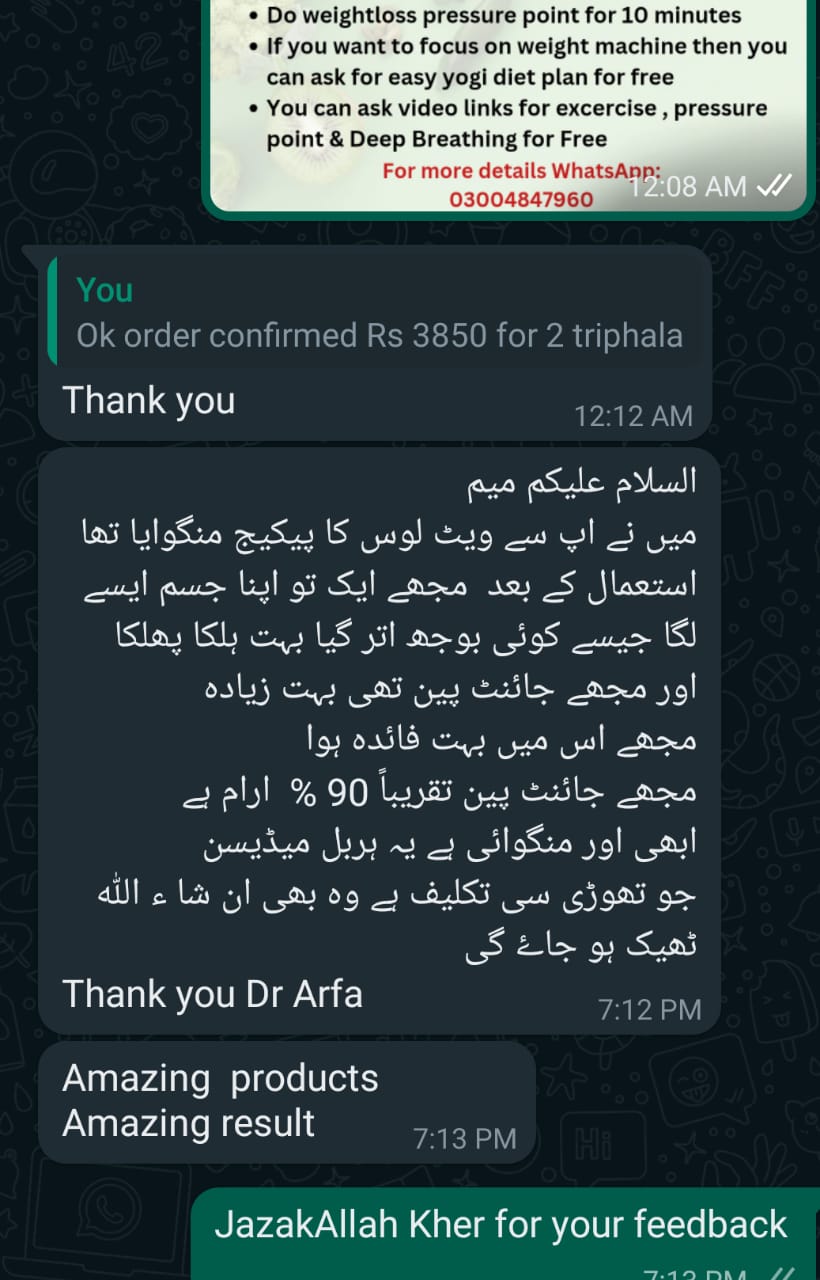Tap the 12:12 AM timestamp
Screen dimensions: 820x1280
click(633, 416)
